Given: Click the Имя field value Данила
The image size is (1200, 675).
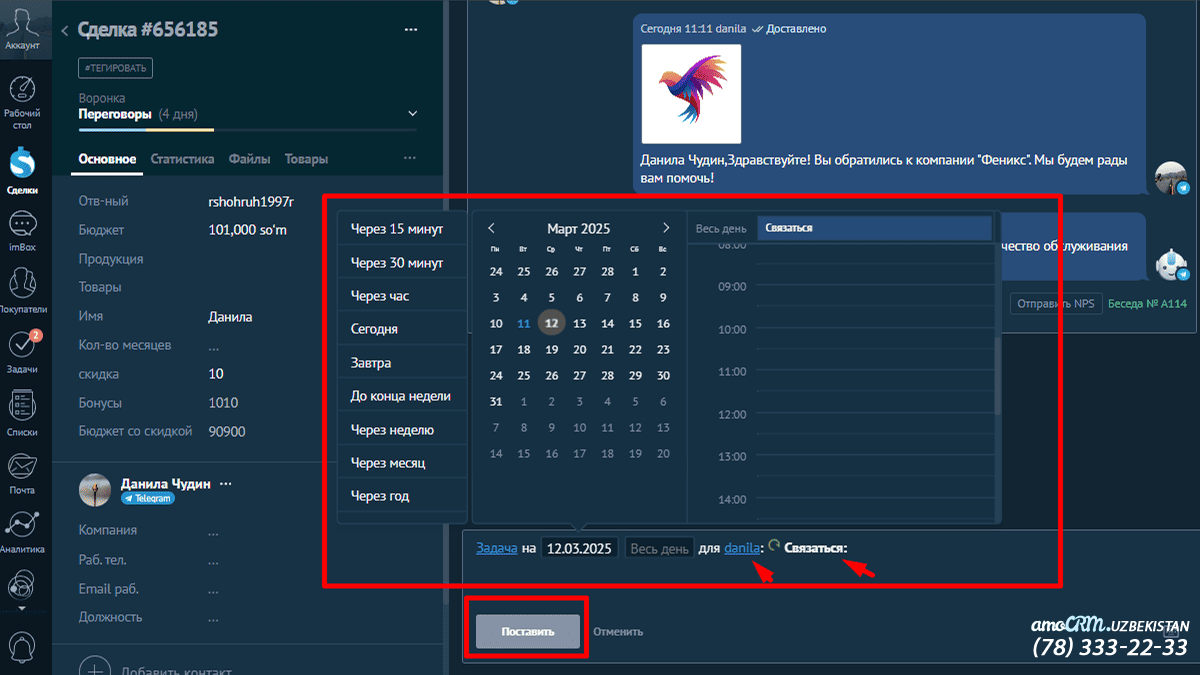Looking at the screenshot, I should click(230, 316).
